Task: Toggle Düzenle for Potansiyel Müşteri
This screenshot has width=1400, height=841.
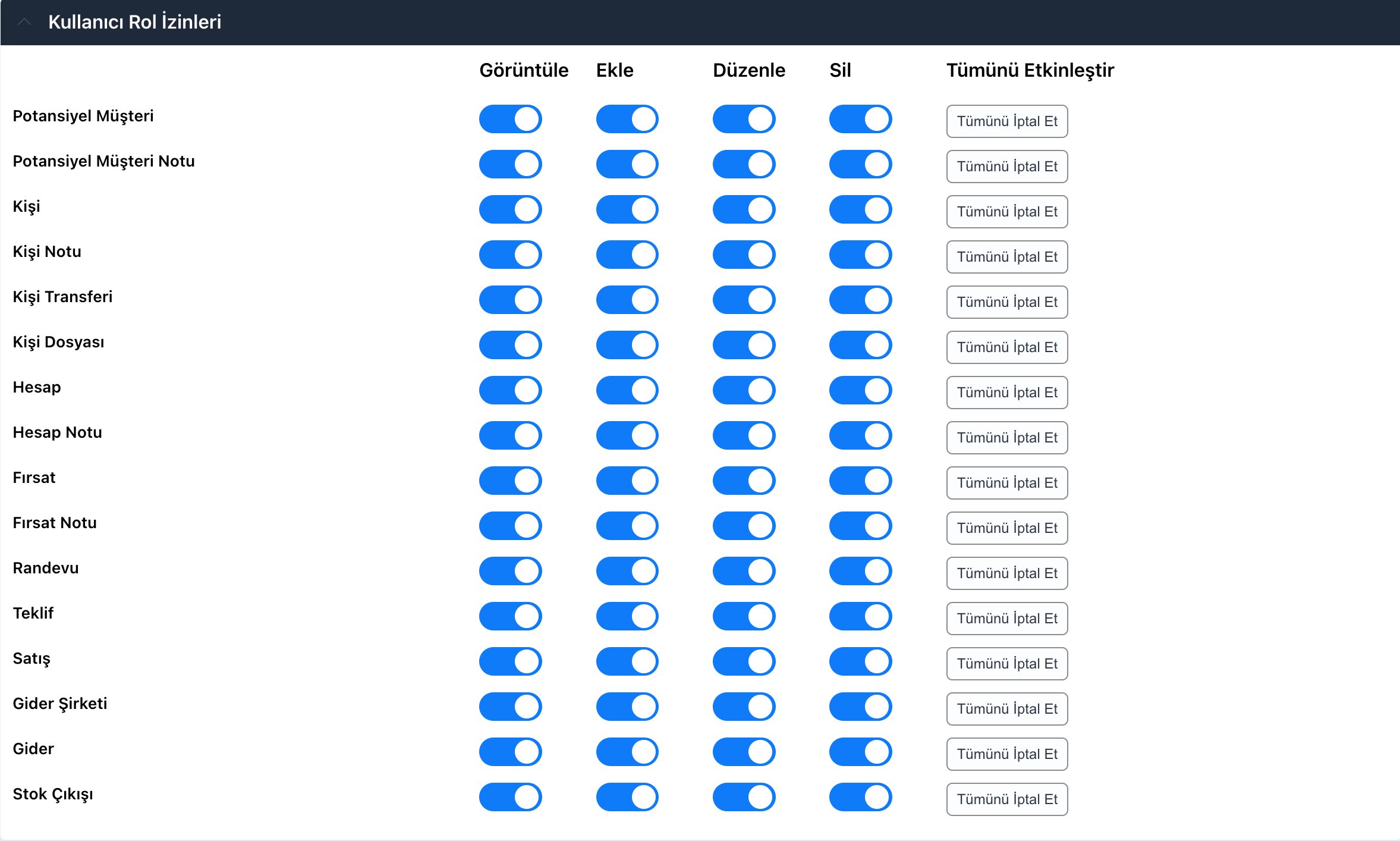Action: pos(744,119)
